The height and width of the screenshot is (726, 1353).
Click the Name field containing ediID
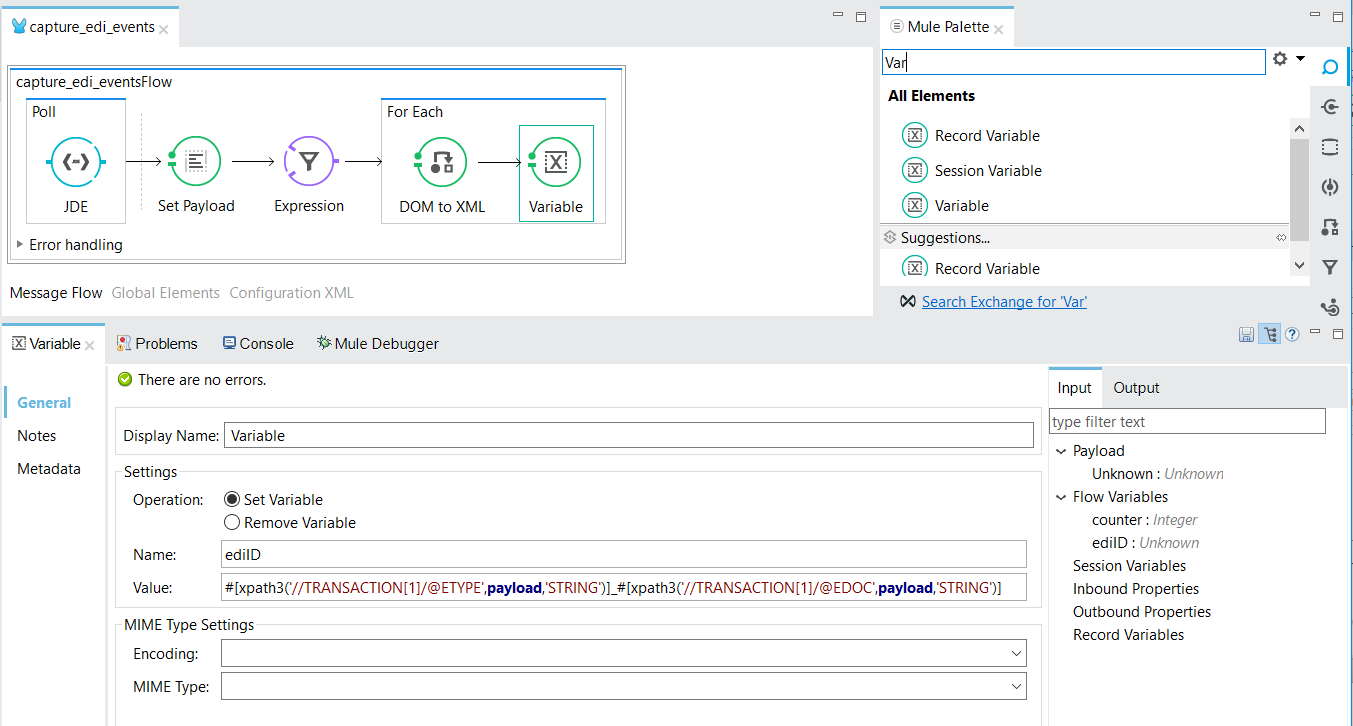click(625, 554)
